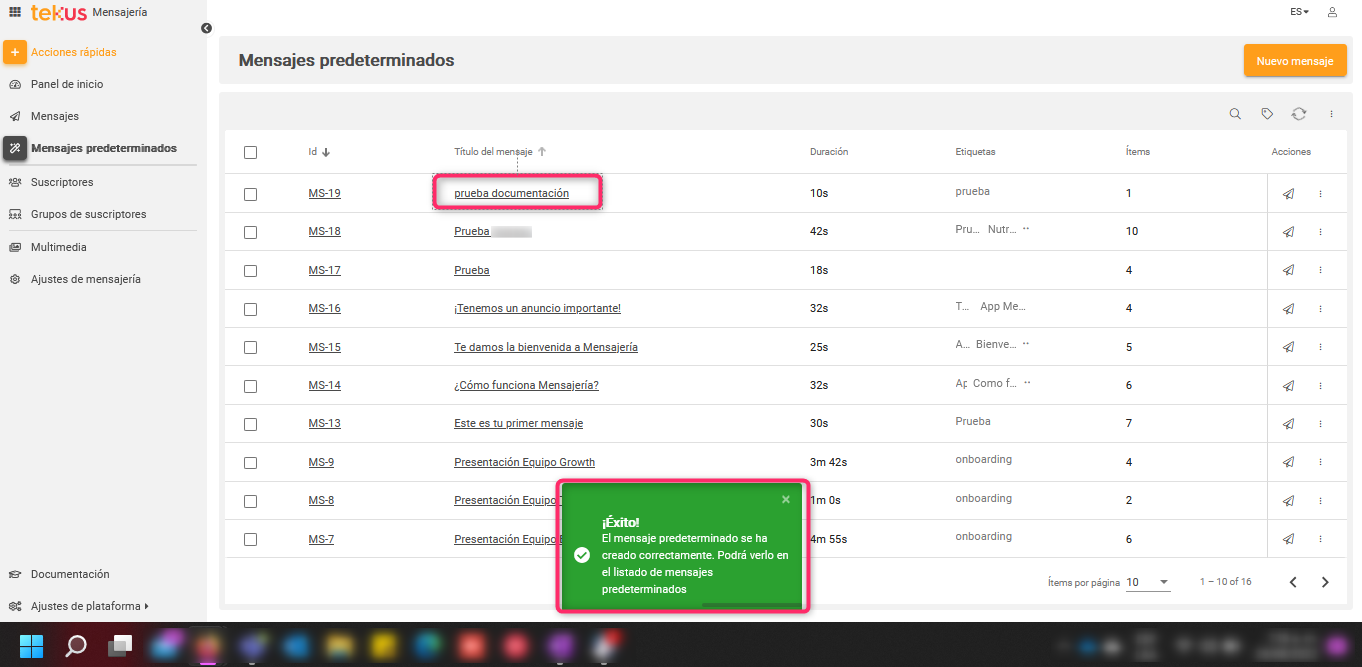Viewport: 1362px width, 667px height.
Task: Click the Nuevo mensaje button
Action: coord(1294,61)
